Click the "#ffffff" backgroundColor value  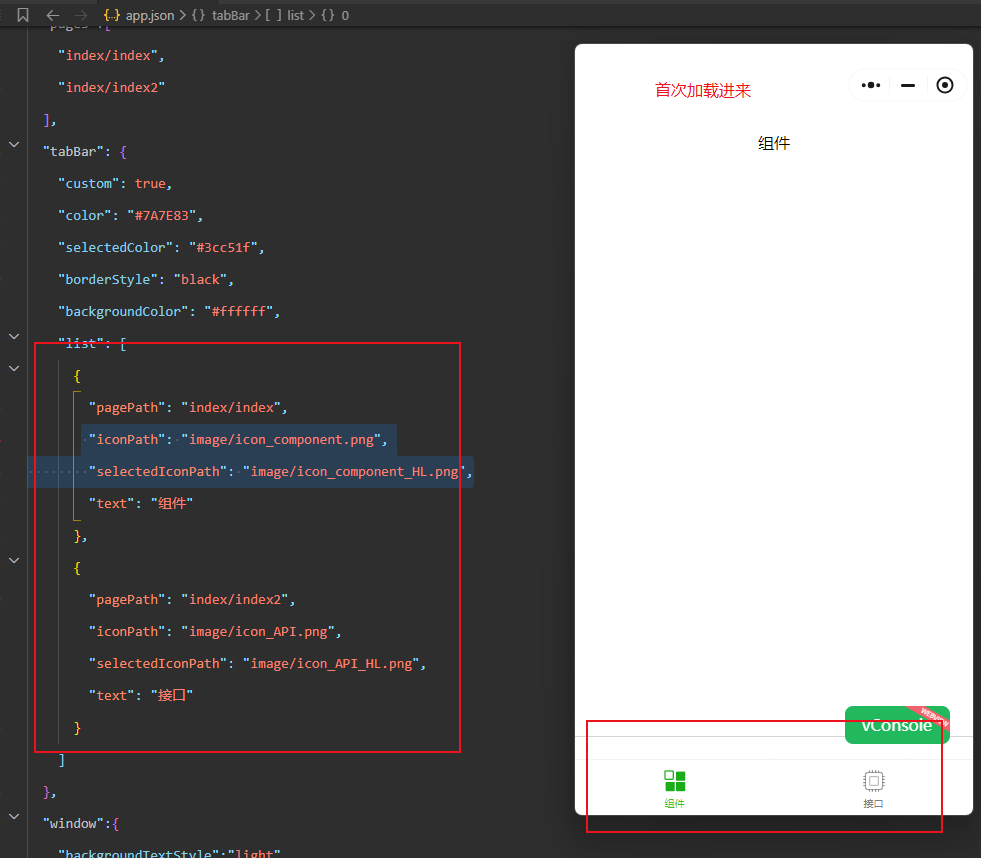238,311
